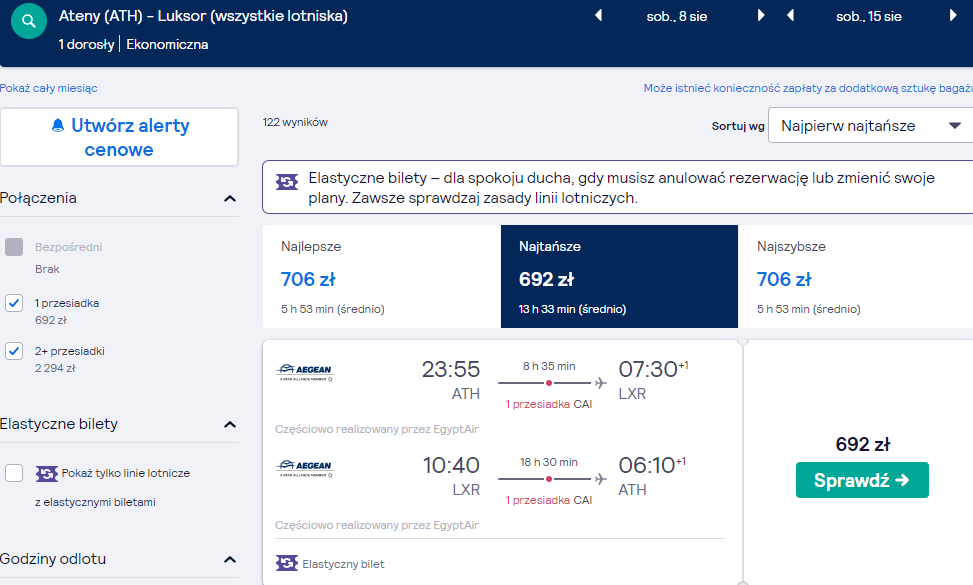Click the Sprawdź button for 692 zł
The width and height of the screenshot is (973, 585).
tap(862, 480)
